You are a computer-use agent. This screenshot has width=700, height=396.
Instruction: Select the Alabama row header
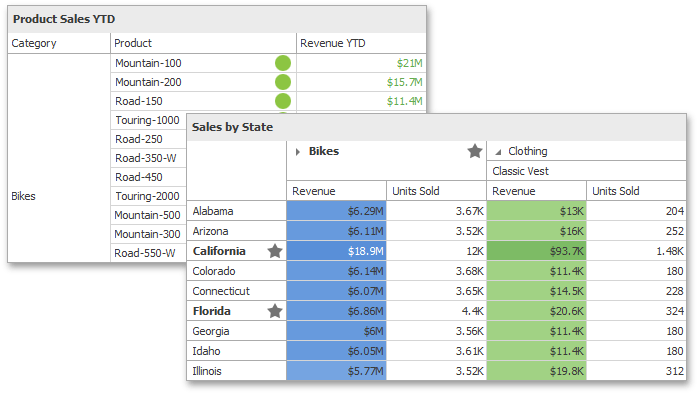tap(237, 211)
